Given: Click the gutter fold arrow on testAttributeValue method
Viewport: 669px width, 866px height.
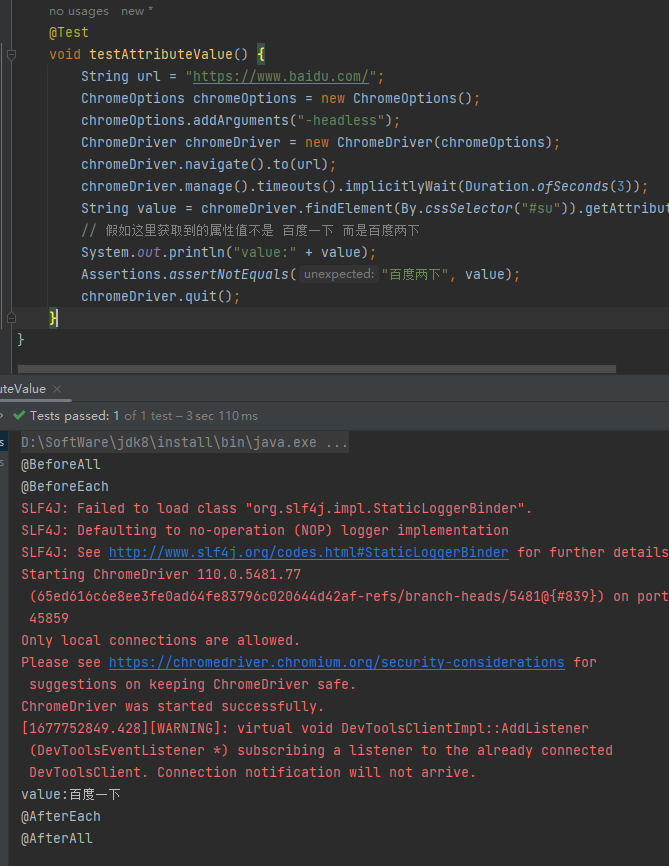Looking at the screenshot, I should [11, 54].
